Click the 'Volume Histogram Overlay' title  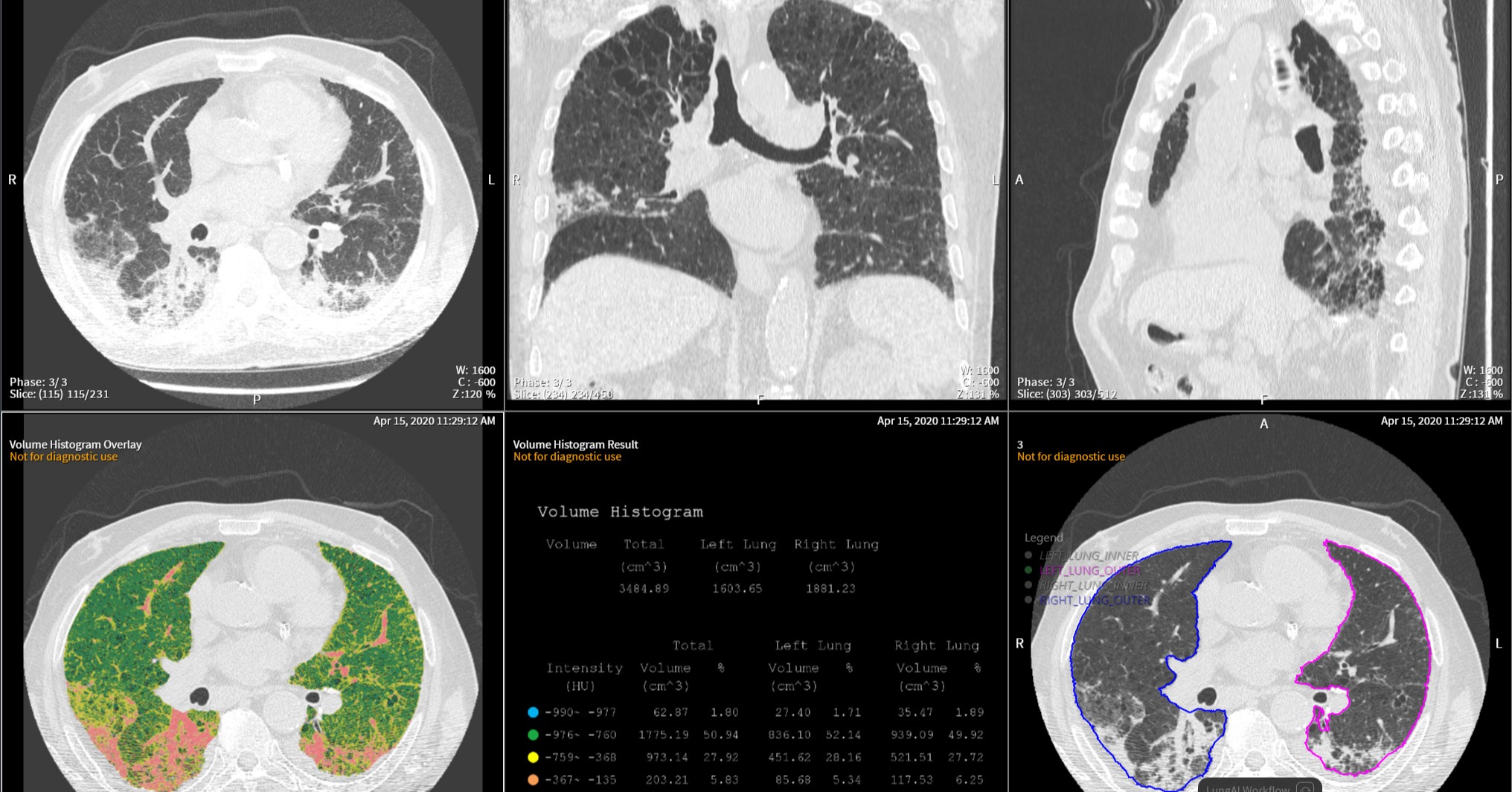click(75, 444)
